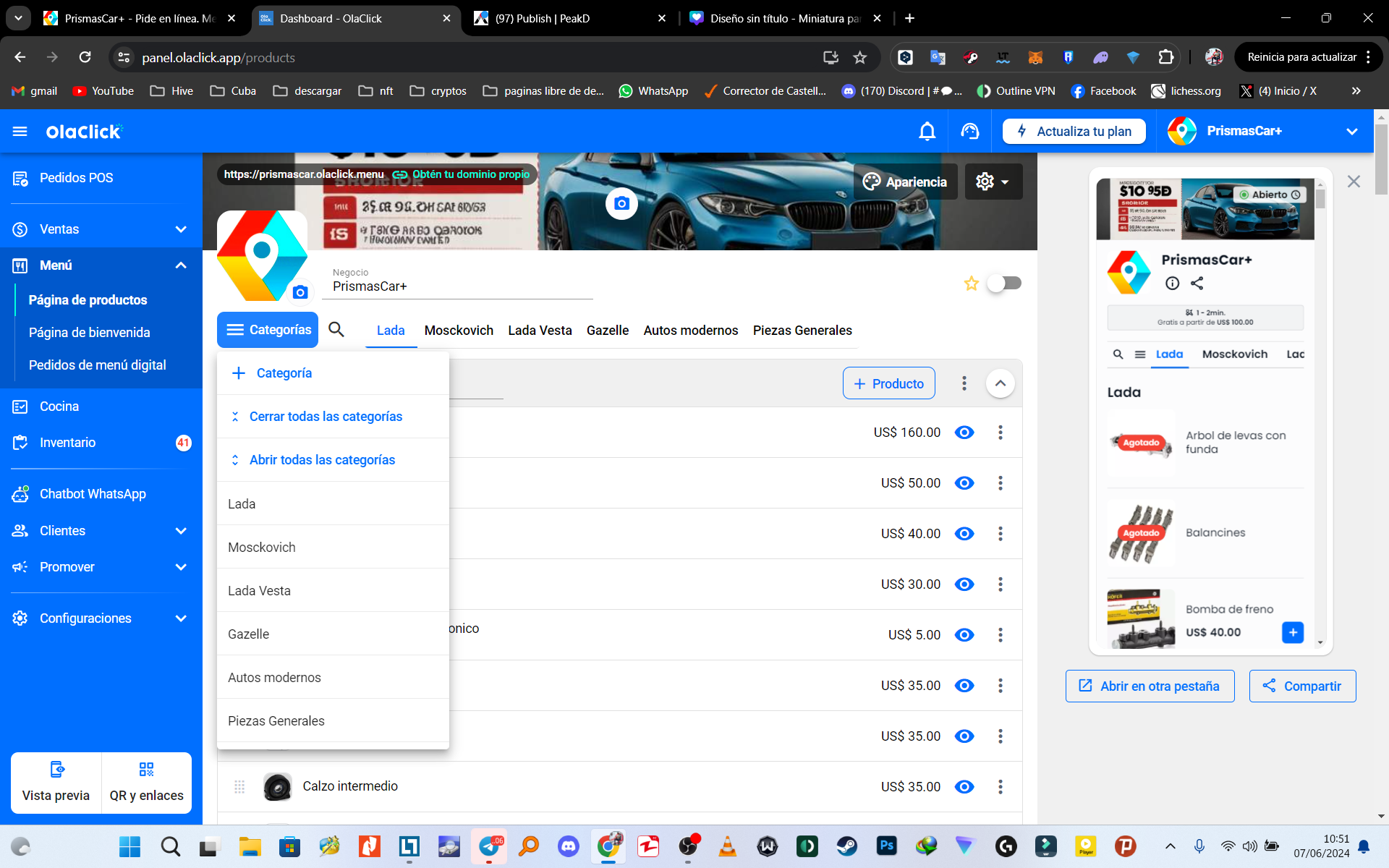
Task: Close the menu preview panel
Action: coord(1354,182)
